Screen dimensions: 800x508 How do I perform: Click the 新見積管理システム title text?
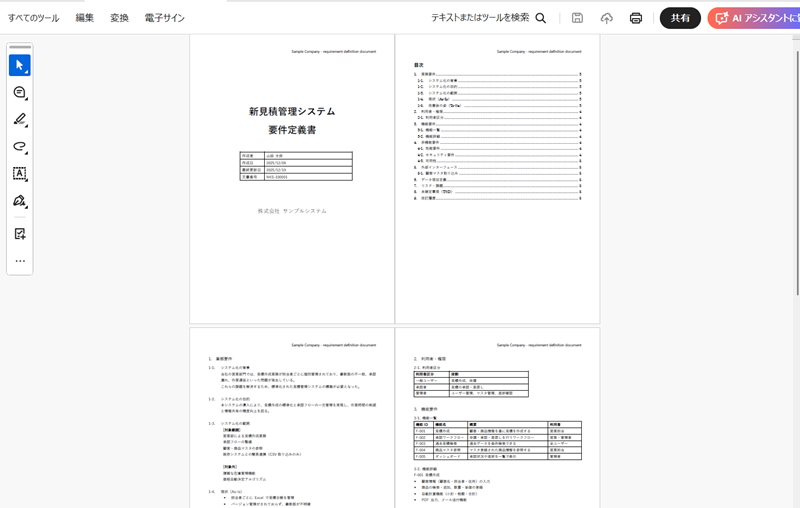(x=292, y=111)
